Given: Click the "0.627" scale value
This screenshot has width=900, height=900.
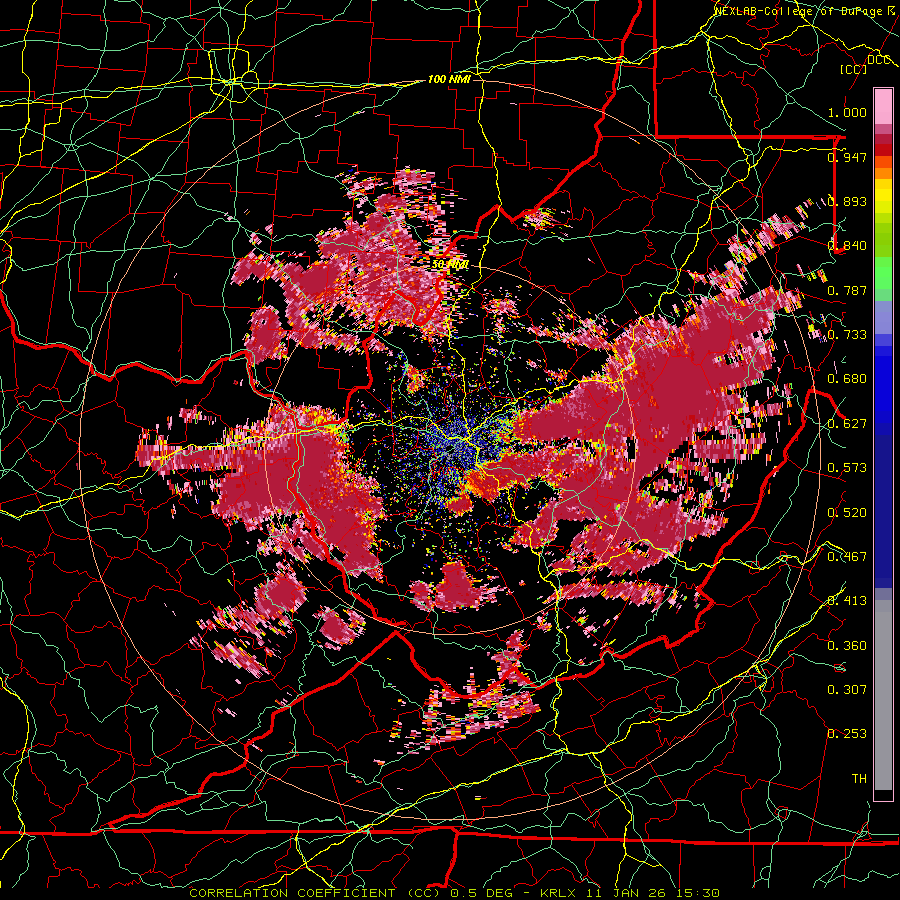Looking at the screenshot, I should [847, 424].
